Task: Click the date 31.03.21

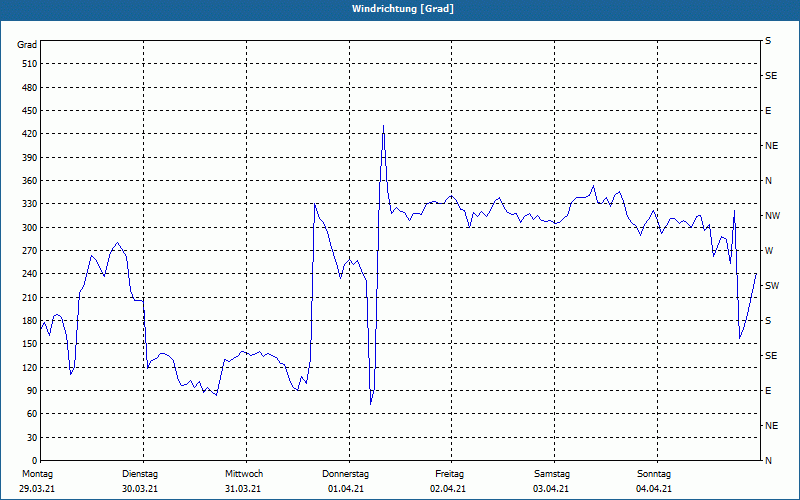Action: click(243, 489)
